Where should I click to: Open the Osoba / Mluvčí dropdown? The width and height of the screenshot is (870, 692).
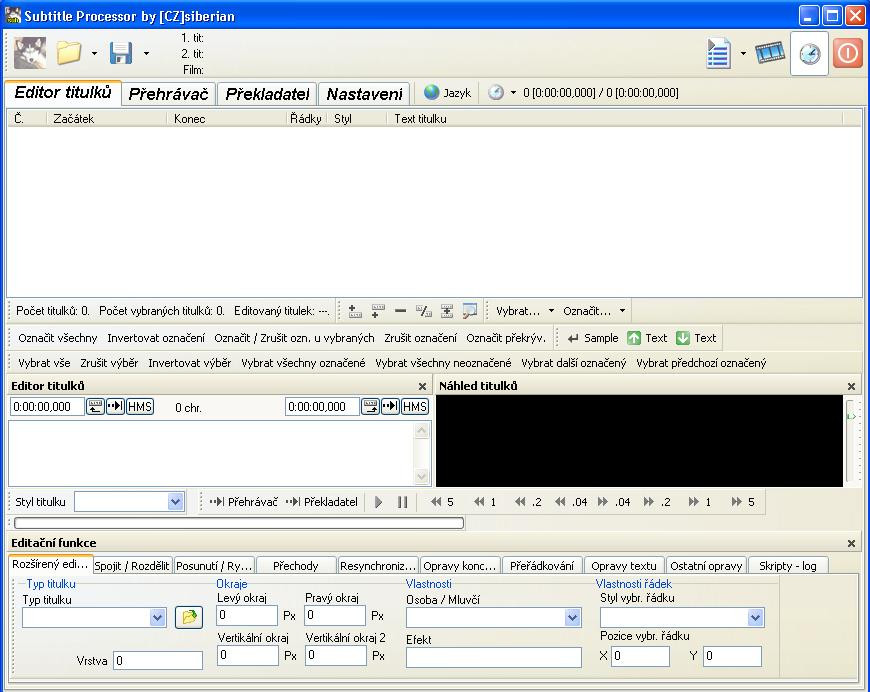pyautogui.click(x=573, y=617)
